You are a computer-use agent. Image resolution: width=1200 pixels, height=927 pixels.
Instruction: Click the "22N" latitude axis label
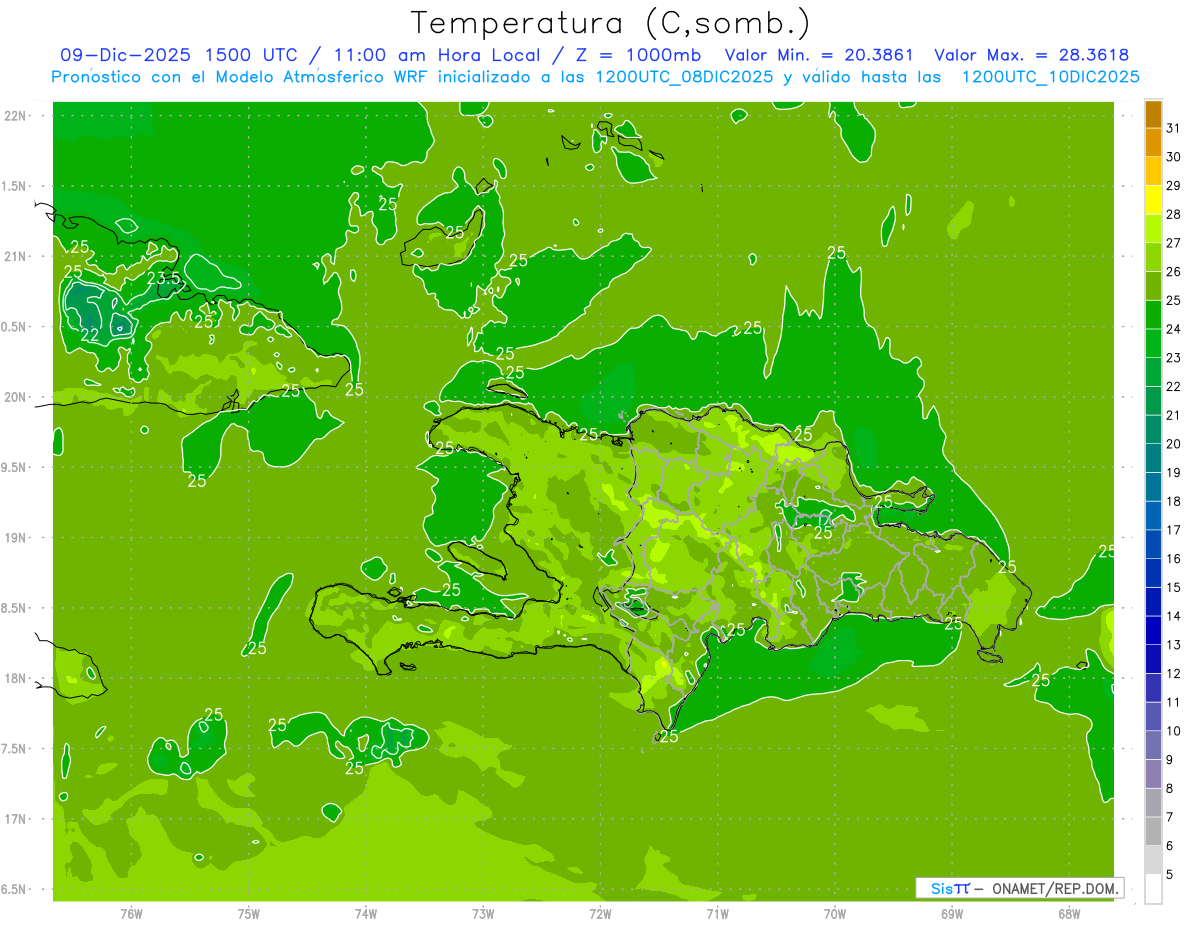pos(16,115)
